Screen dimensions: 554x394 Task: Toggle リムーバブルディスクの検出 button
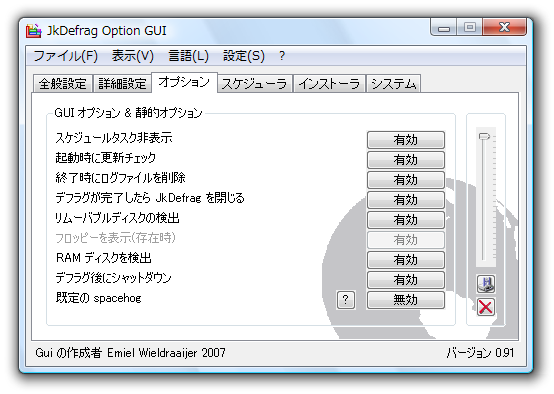406,220
